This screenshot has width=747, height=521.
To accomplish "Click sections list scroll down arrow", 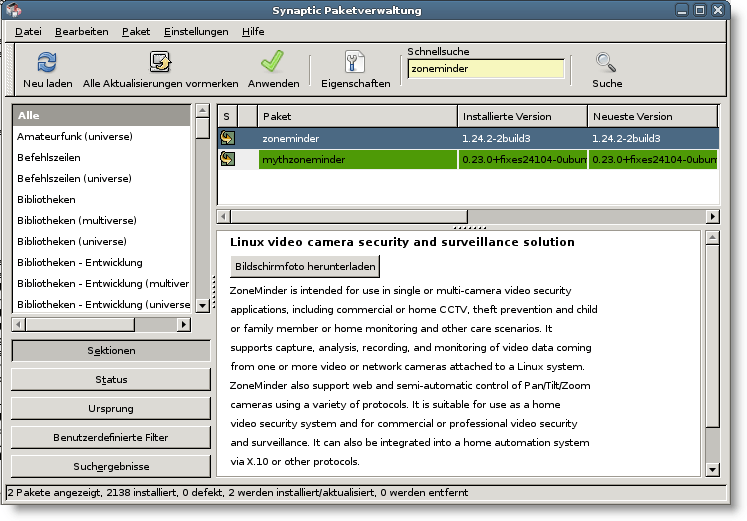I will pyautogui.click(x=202, y=305).
